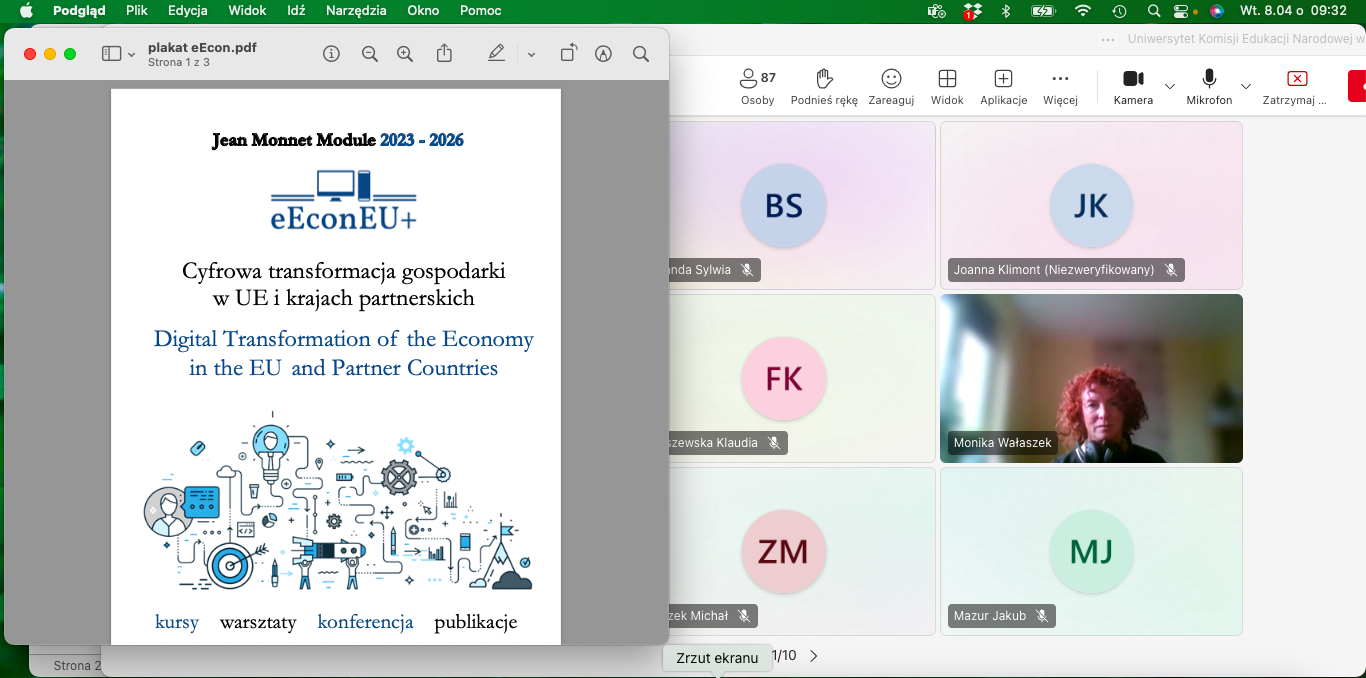Rotate the page using rotate icon

(568, 54)
